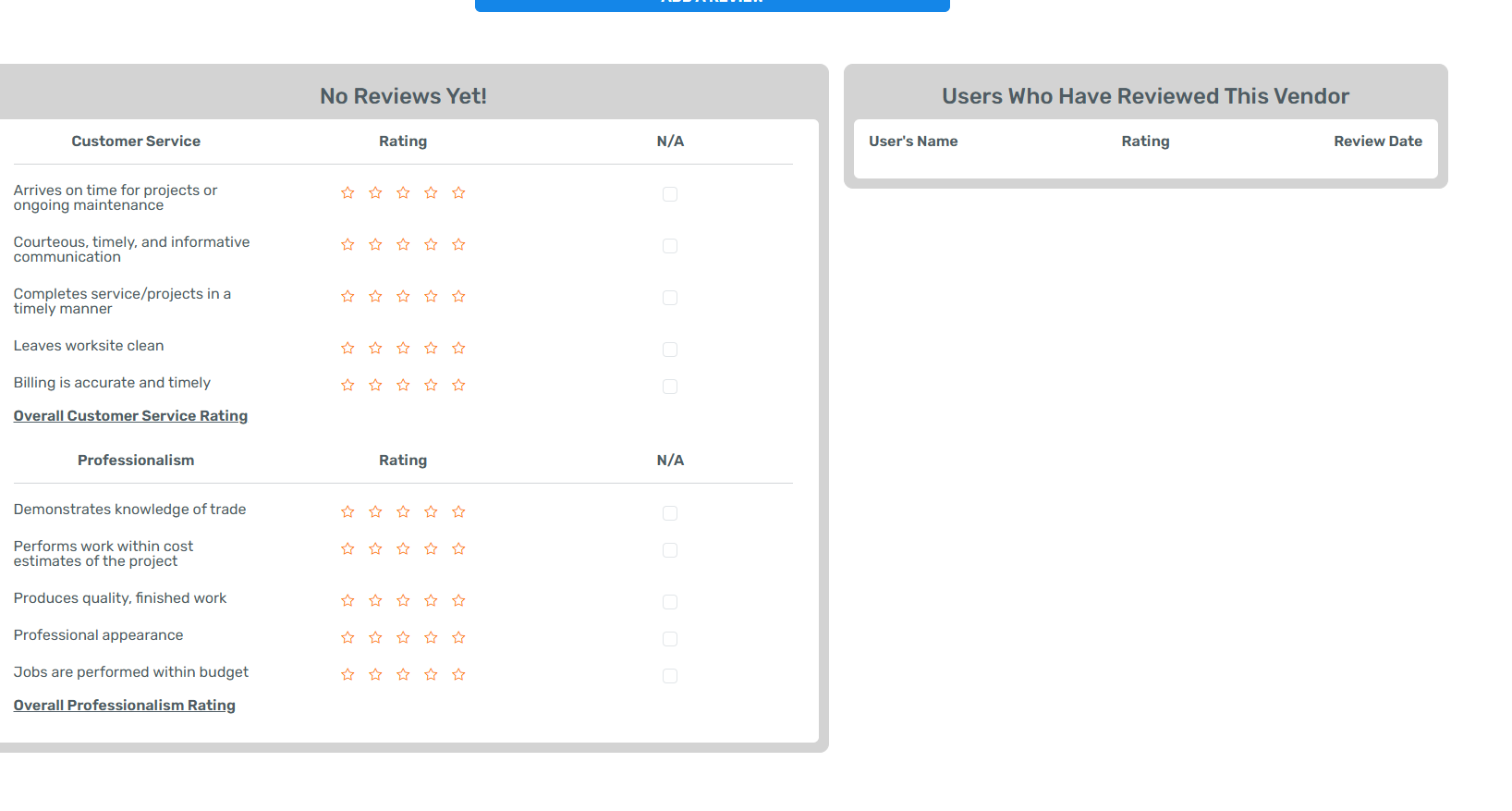
Task: Mark 'Billing is accurate and timely' N/A
Action: point(670,387)
